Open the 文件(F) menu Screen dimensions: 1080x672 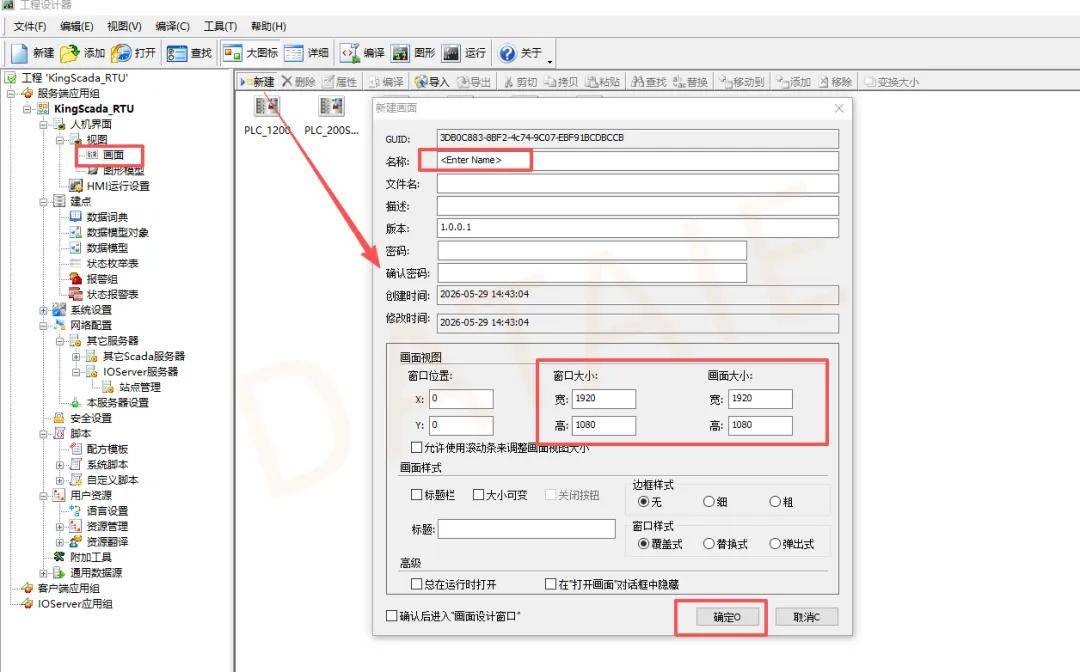tap(30, 26)
